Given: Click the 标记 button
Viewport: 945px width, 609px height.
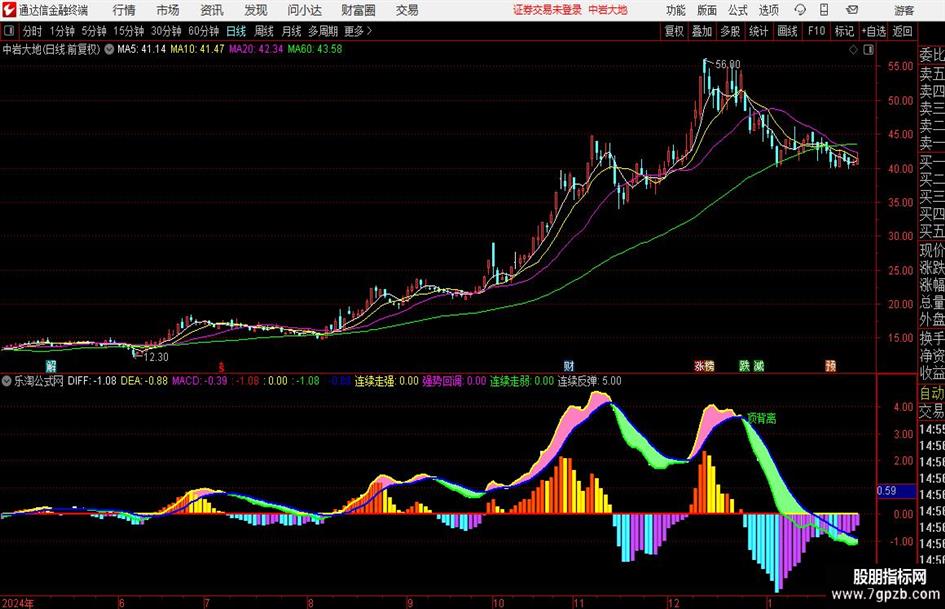Looking at the screenshot, I should click(x=844, y=31).
